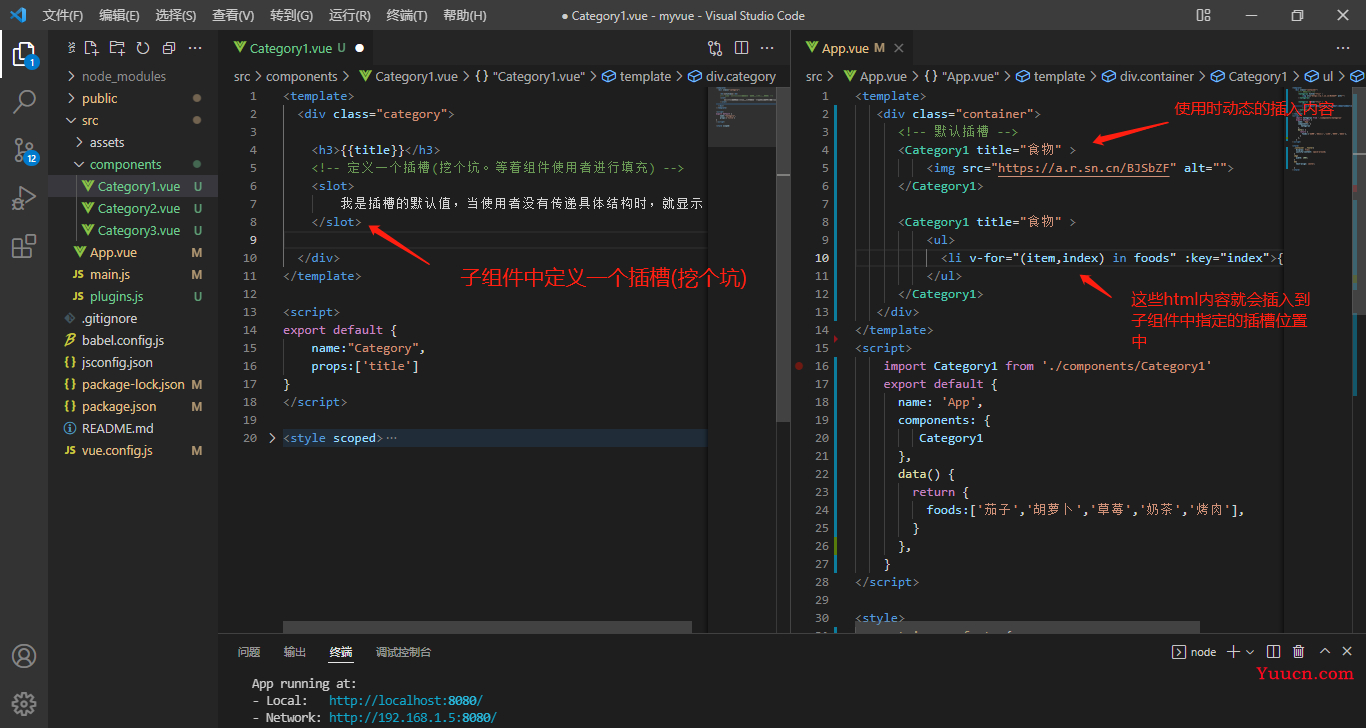Customize layout icon in title bar
1366x728 pixels.
[1203, 15]
